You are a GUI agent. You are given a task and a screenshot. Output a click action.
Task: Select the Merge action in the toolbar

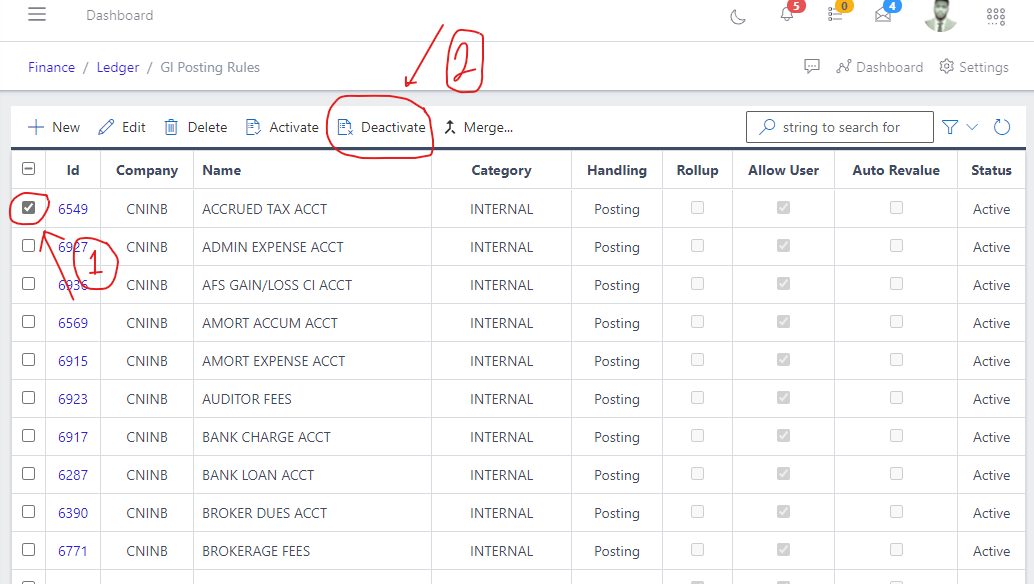pyautogui.click(x=478, y=127)
